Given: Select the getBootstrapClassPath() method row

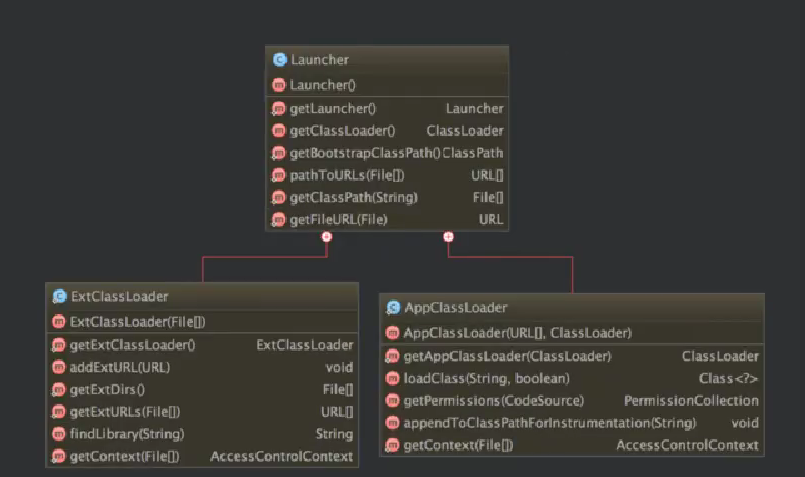Looking at the screenshot, I should coord(386,153).
